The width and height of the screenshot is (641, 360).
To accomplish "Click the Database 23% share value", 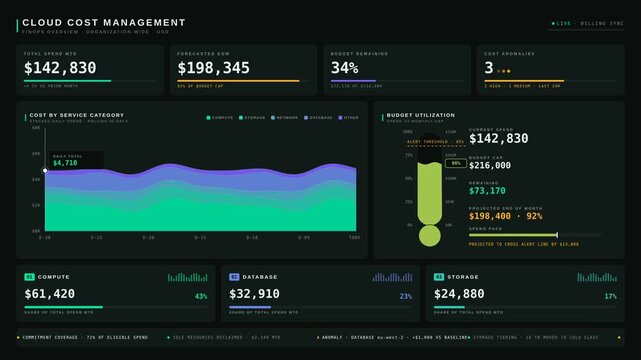I will (406, 296).
